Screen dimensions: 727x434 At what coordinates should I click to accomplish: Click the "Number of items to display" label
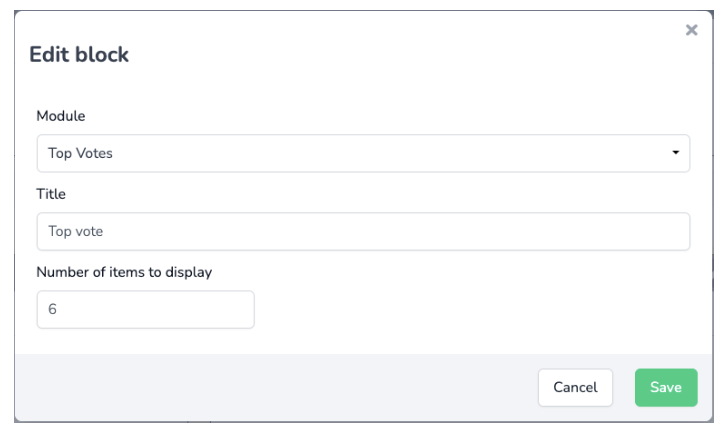coord(124,272)
